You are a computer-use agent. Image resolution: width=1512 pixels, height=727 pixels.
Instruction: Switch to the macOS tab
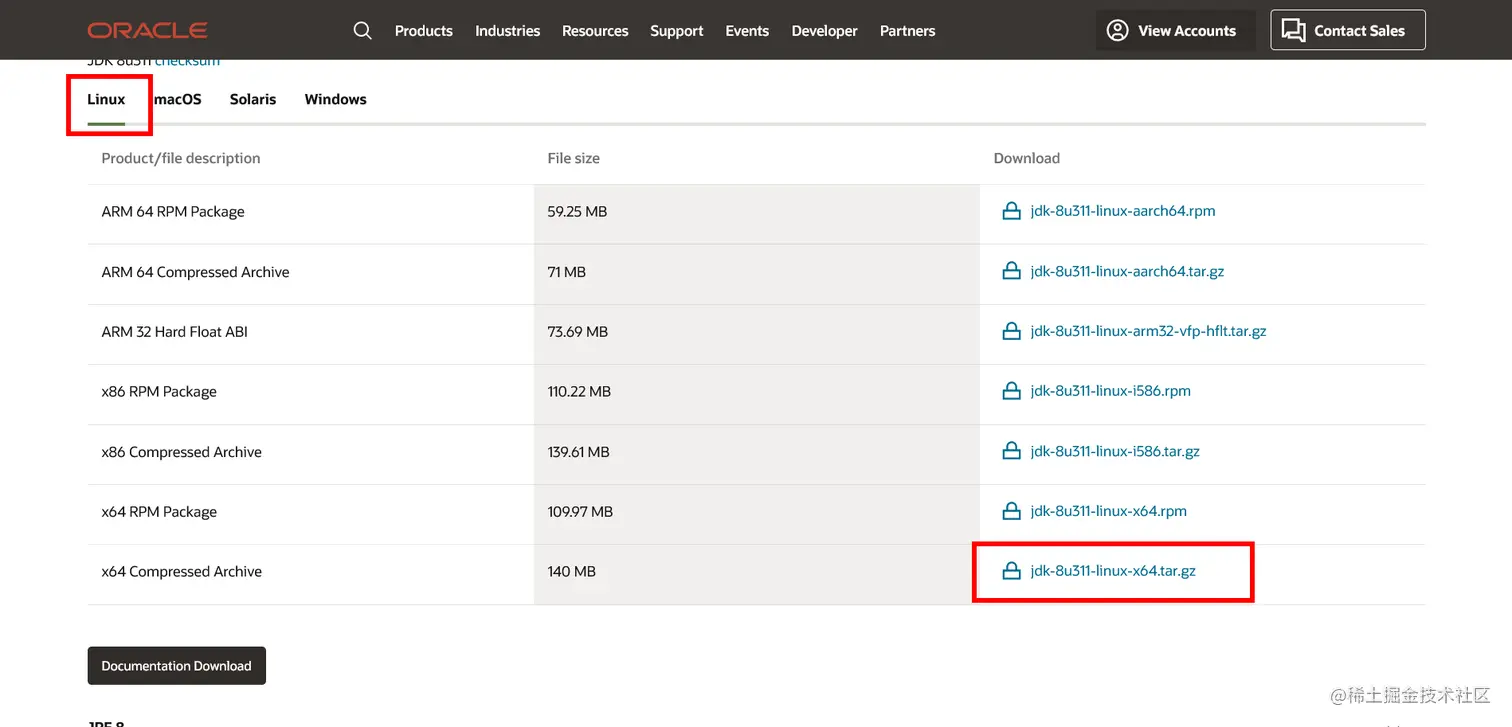(x=177, y=99)
